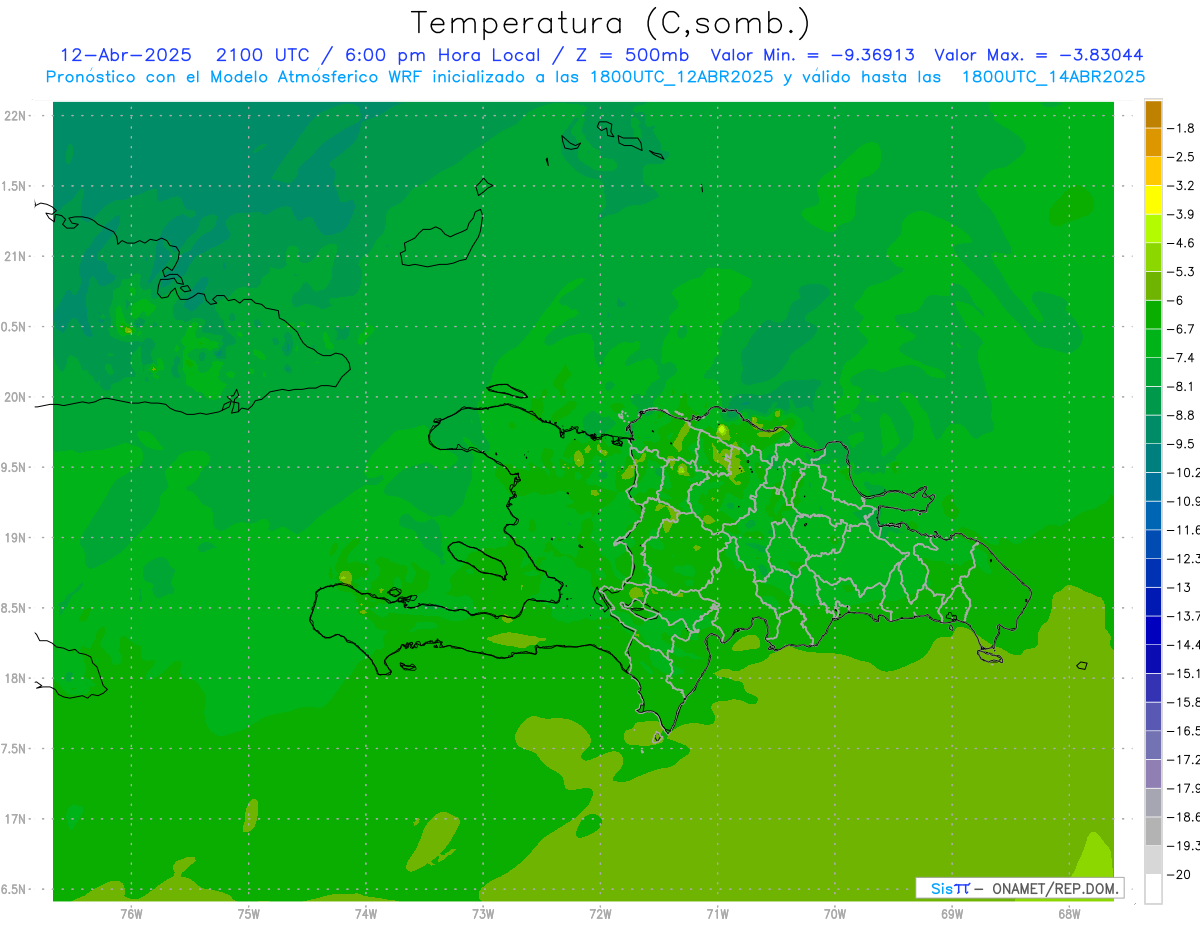
Task: Click the '2100 UTC' time text
Action: [263, 55]
